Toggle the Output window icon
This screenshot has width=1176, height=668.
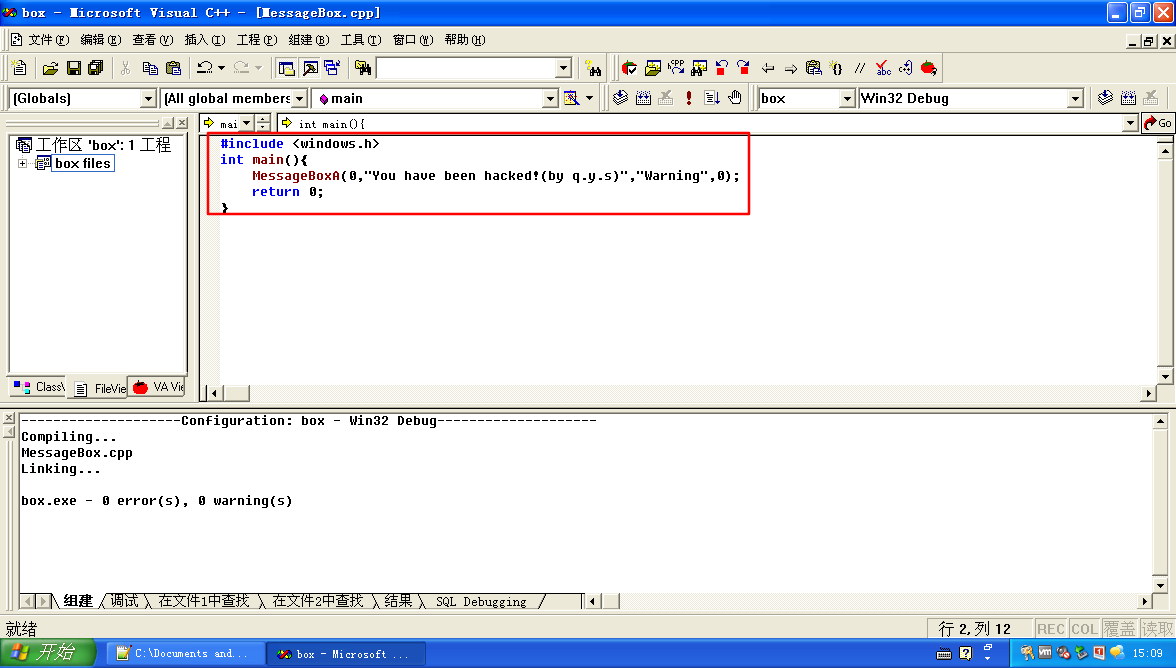(x=310, y=68)
